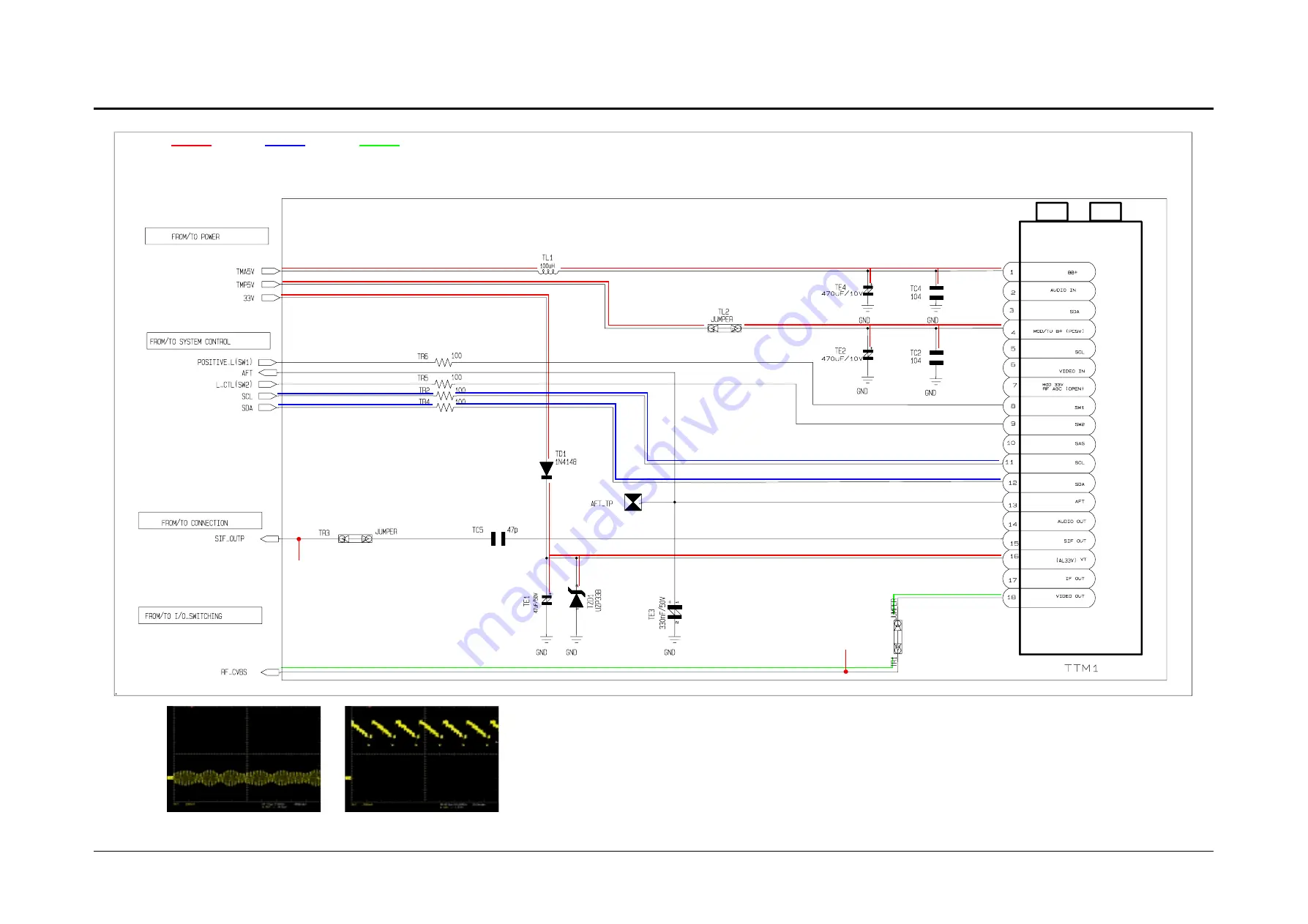Viewport: 1308px width, 924px height.
Task: Click the TR5 100 ohm resistor symbol
Action: [x=444, y=384]
